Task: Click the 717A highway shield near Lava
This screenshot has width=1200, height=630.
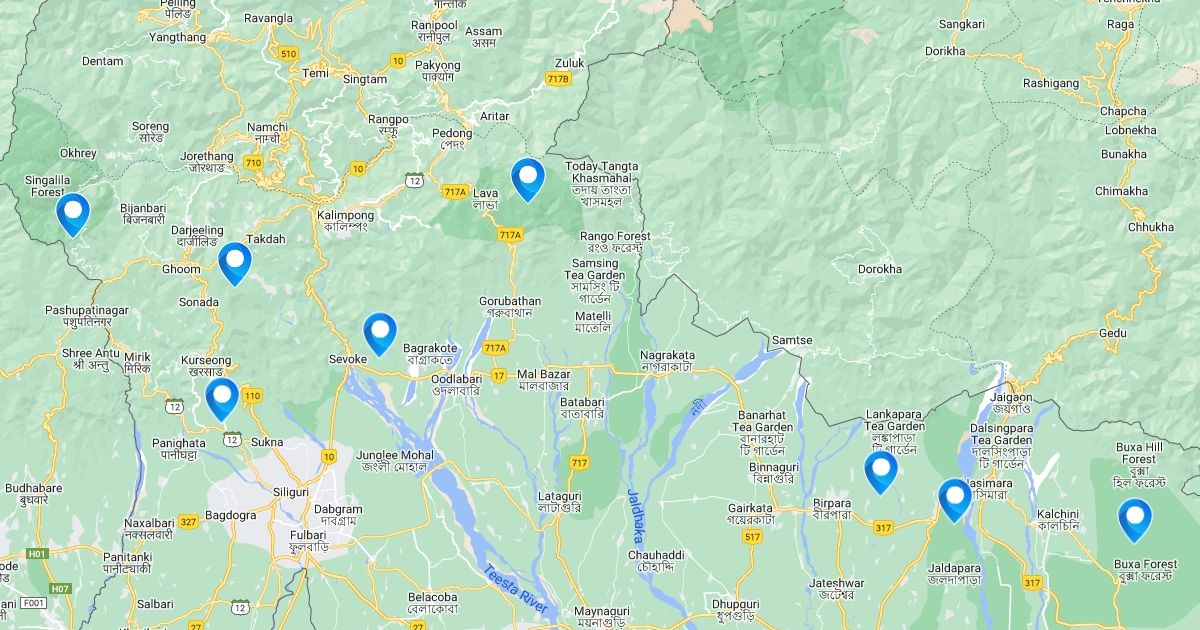Action: pos(455,191)
